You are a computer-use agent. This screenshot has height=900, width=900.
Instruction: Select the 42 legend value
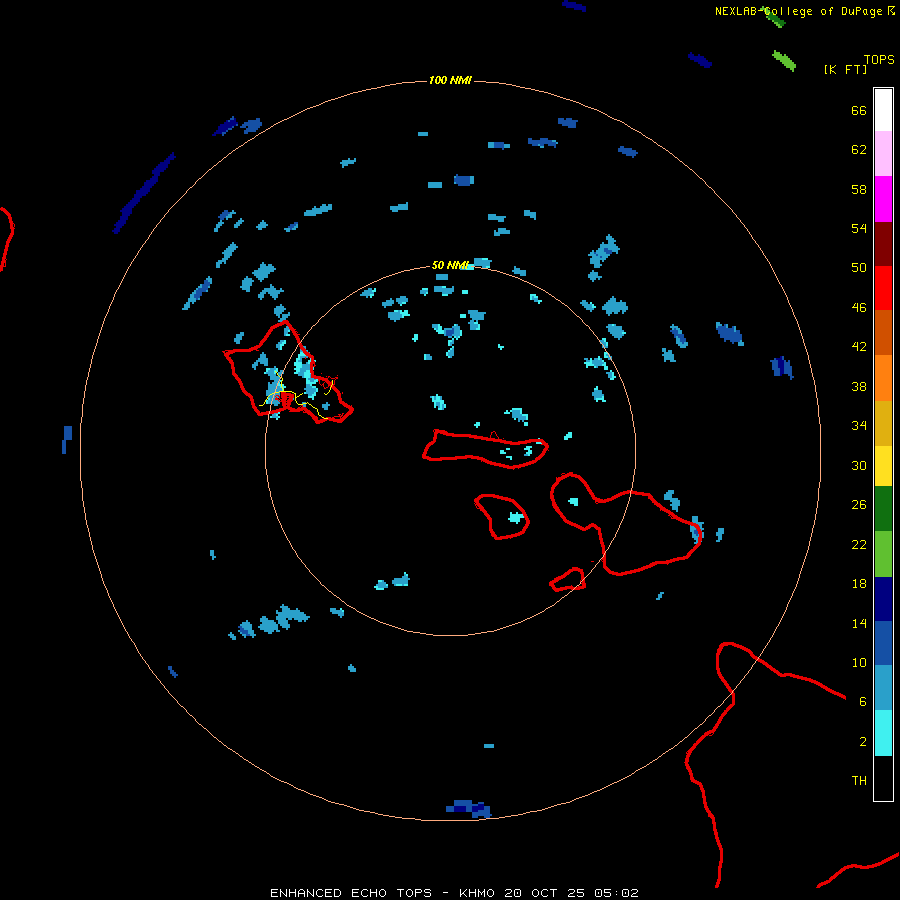[x=859, y=347]
